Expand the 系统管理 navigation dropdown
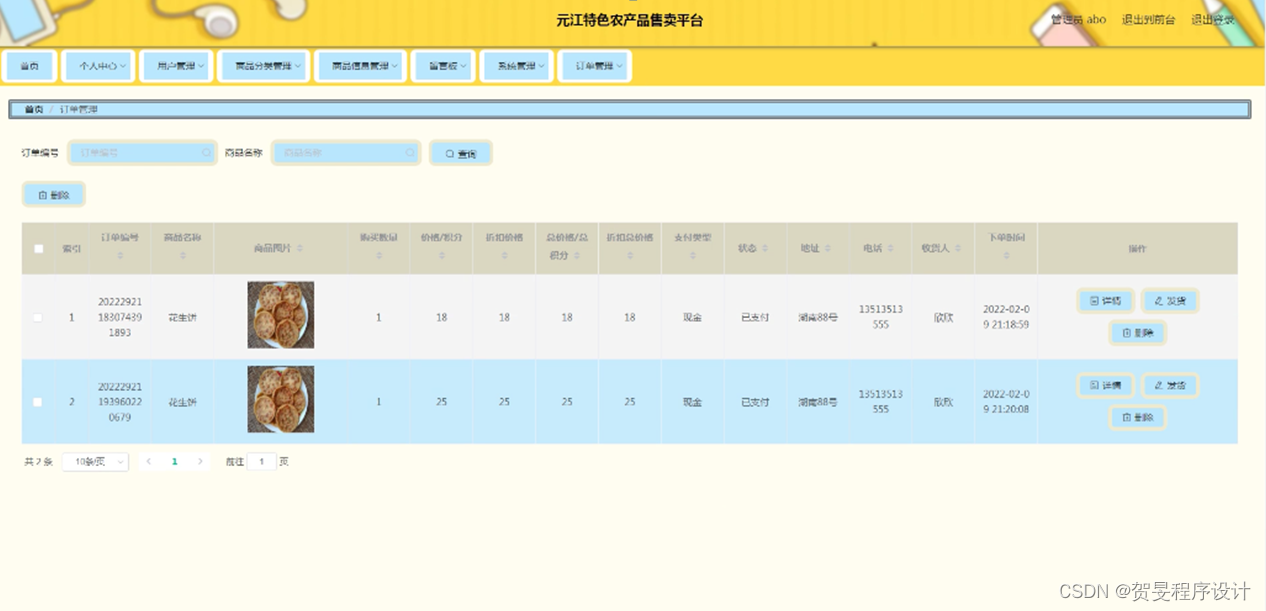The height and width of the screenshot is (611, 1266). tap(517, 65)
